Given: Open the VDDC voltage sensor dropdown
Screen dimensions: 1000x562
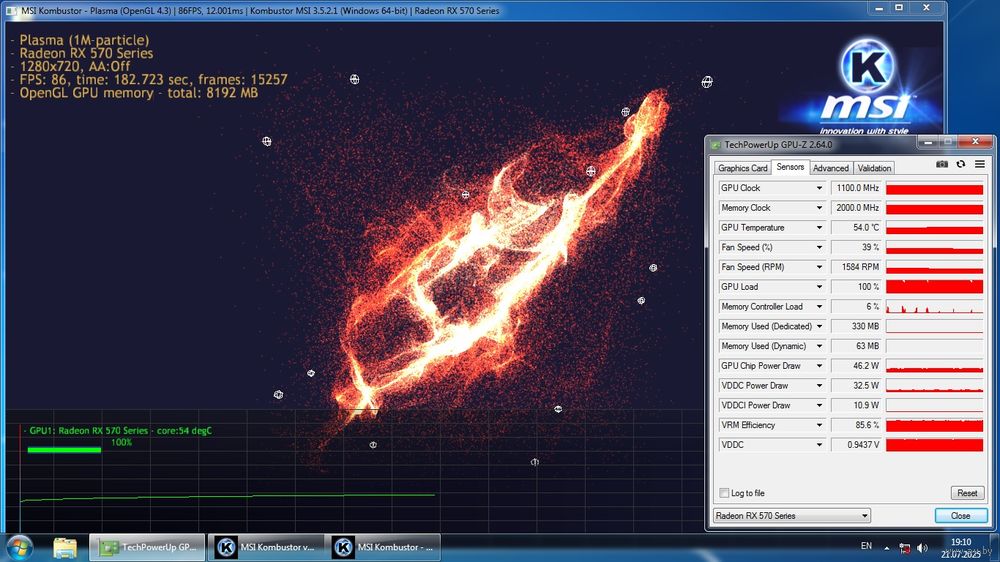Looking at the screenshot, I should [x=820, y=445].
